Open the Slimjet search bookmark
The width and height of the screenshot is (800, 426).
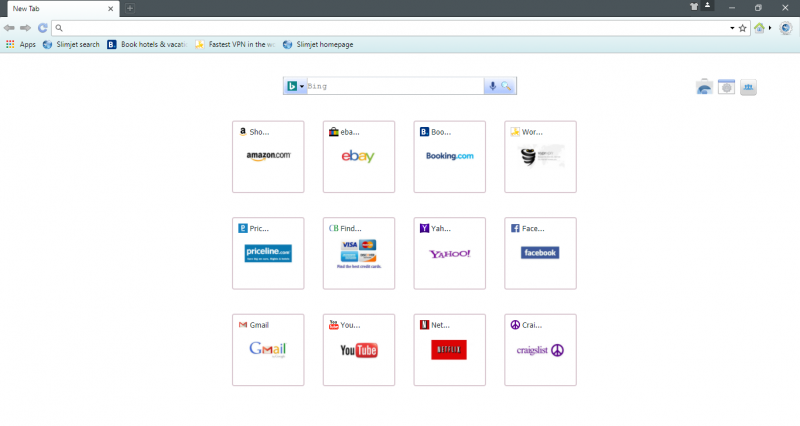tap(71, 44)
